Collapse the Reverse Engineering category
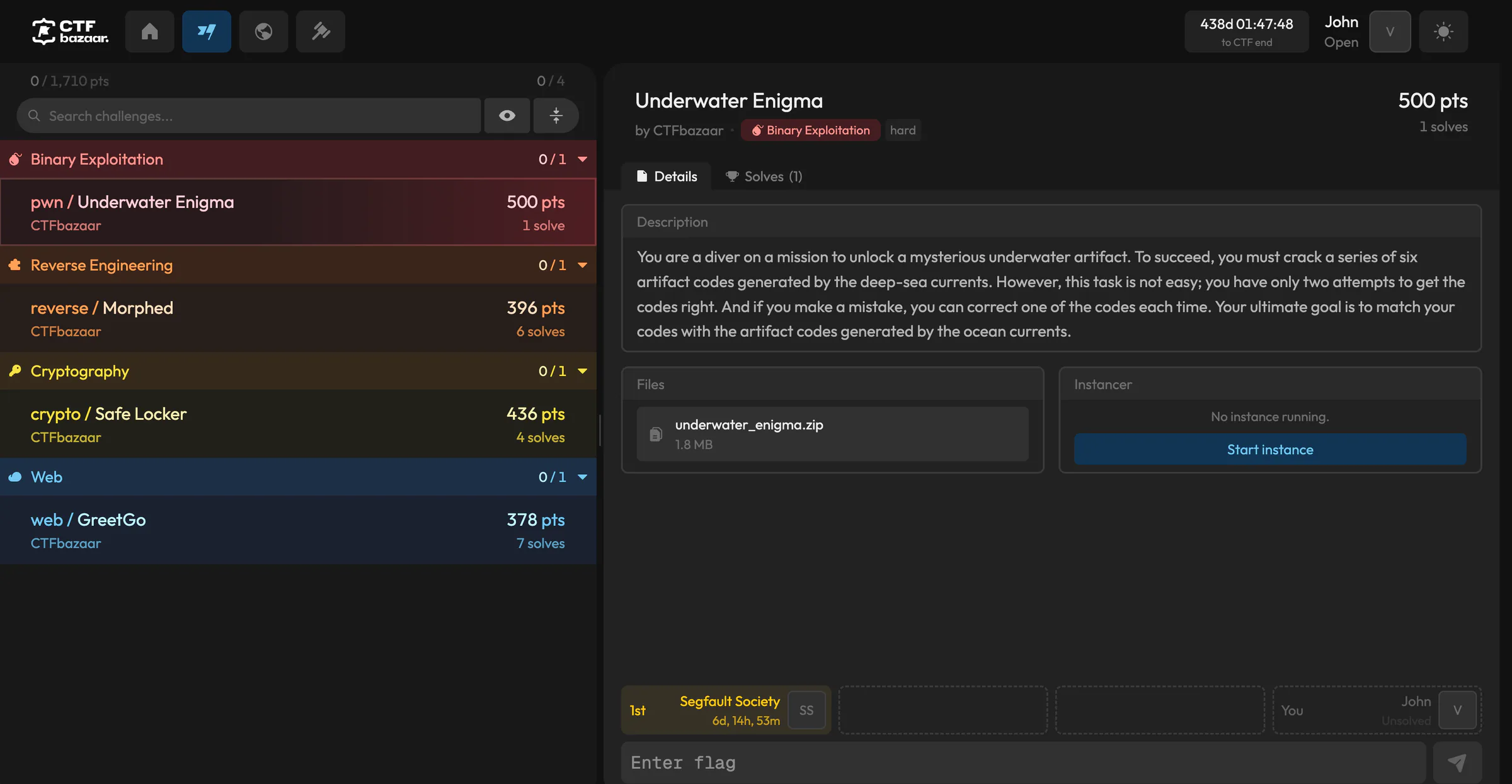 tap(298, 265)
